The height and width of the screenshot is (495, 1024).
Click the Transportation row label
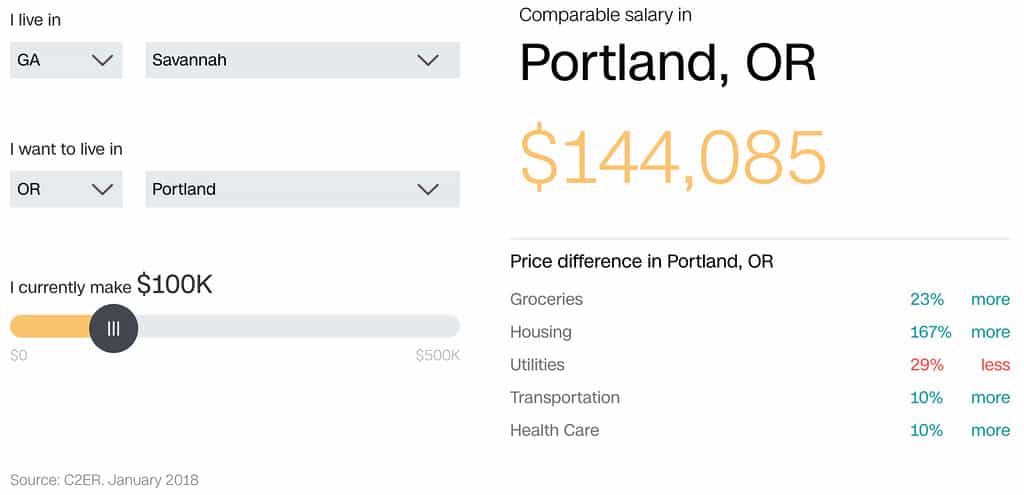pos(565,398)
